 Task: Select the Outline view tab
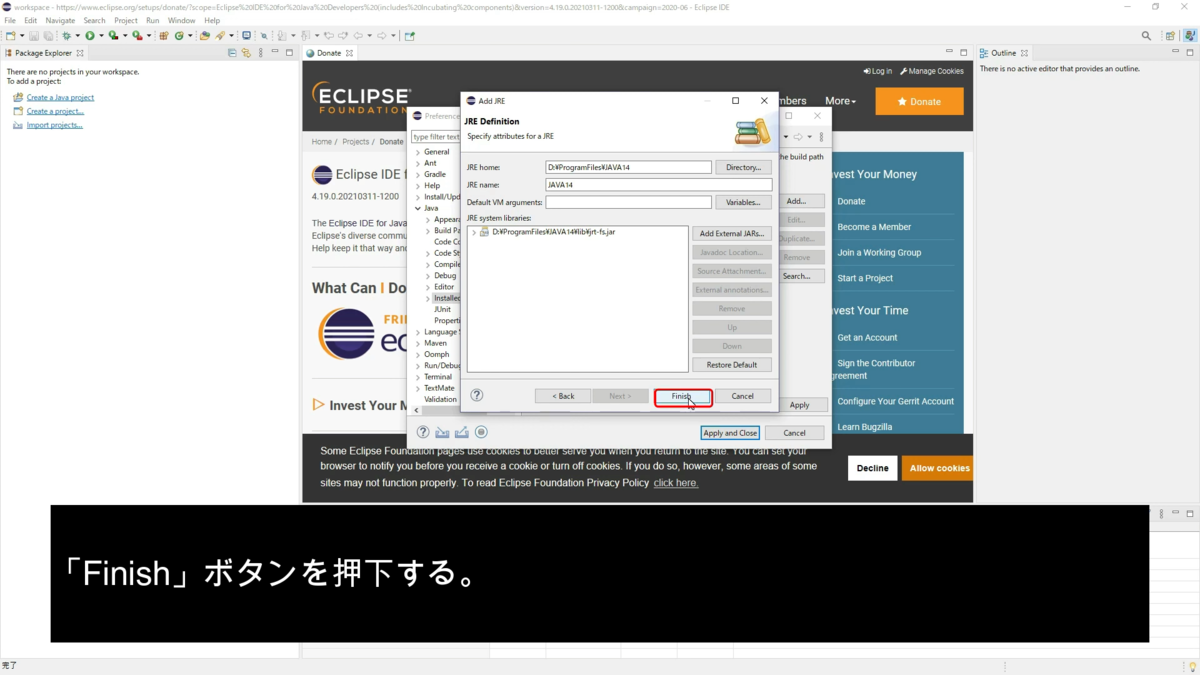click(1003, 53)
